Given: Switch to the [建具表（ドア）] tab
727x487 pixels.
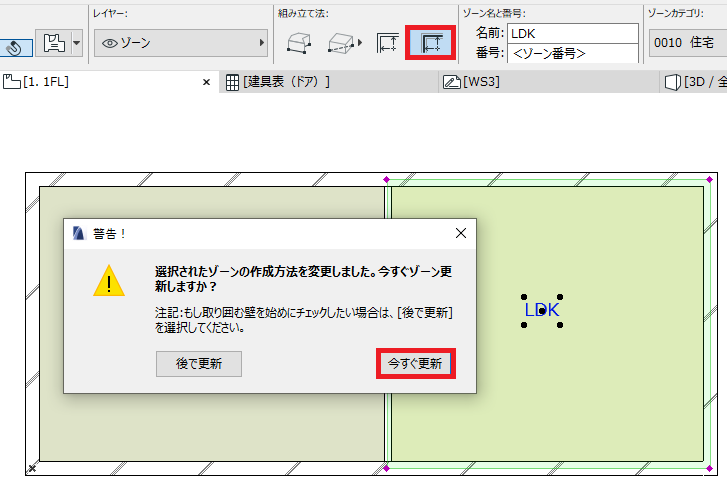Looking at the screenshot, I should click(328, 82).
